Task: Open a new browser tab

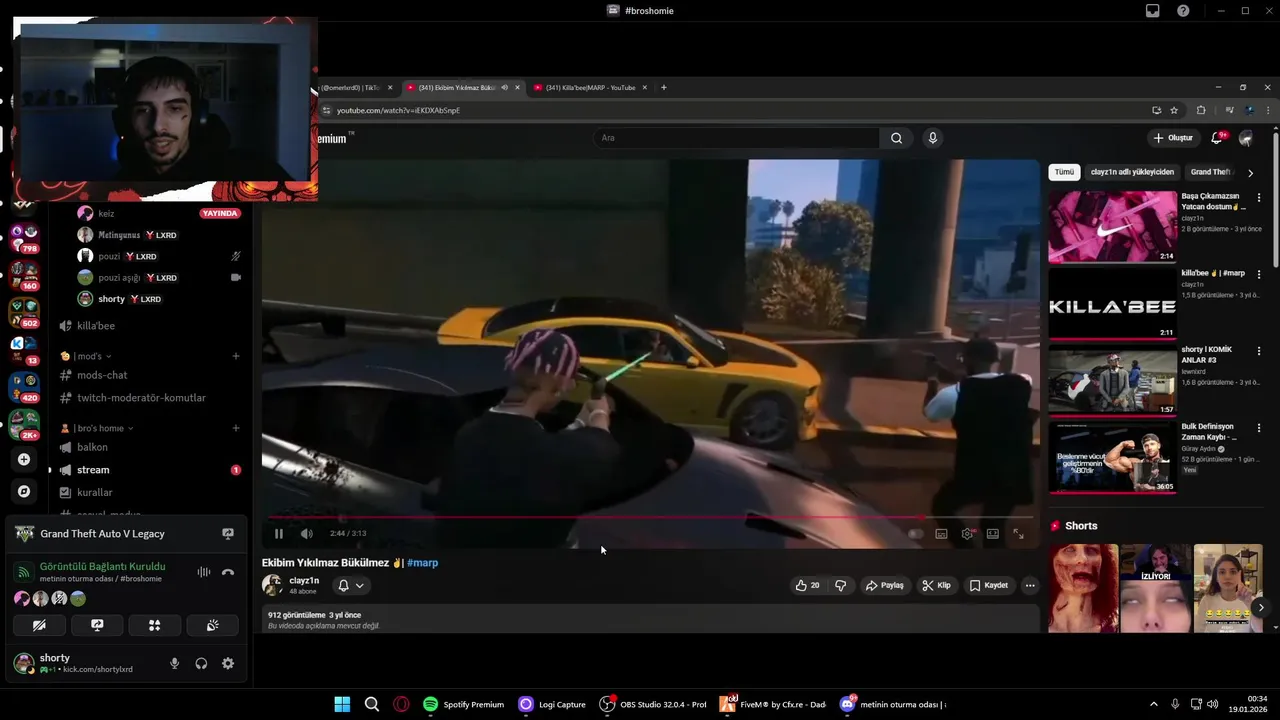Action: [664, 88]
